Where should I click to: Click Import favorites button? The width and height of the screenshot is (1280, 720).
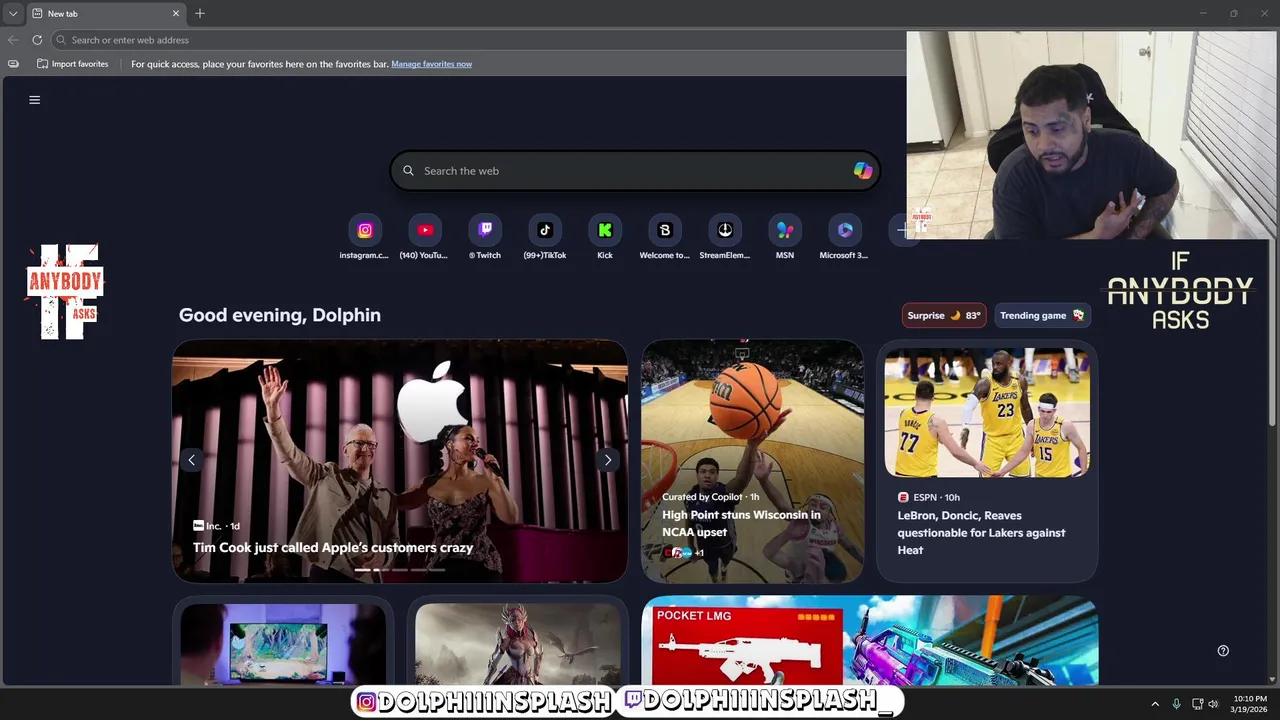tap(72, 64)
